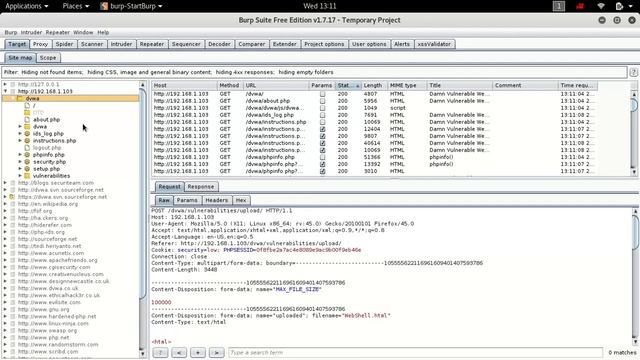The image size is (640, 360).
Task: Open the Burp menu
Action: pyautogui.click(x=11, y=32)
